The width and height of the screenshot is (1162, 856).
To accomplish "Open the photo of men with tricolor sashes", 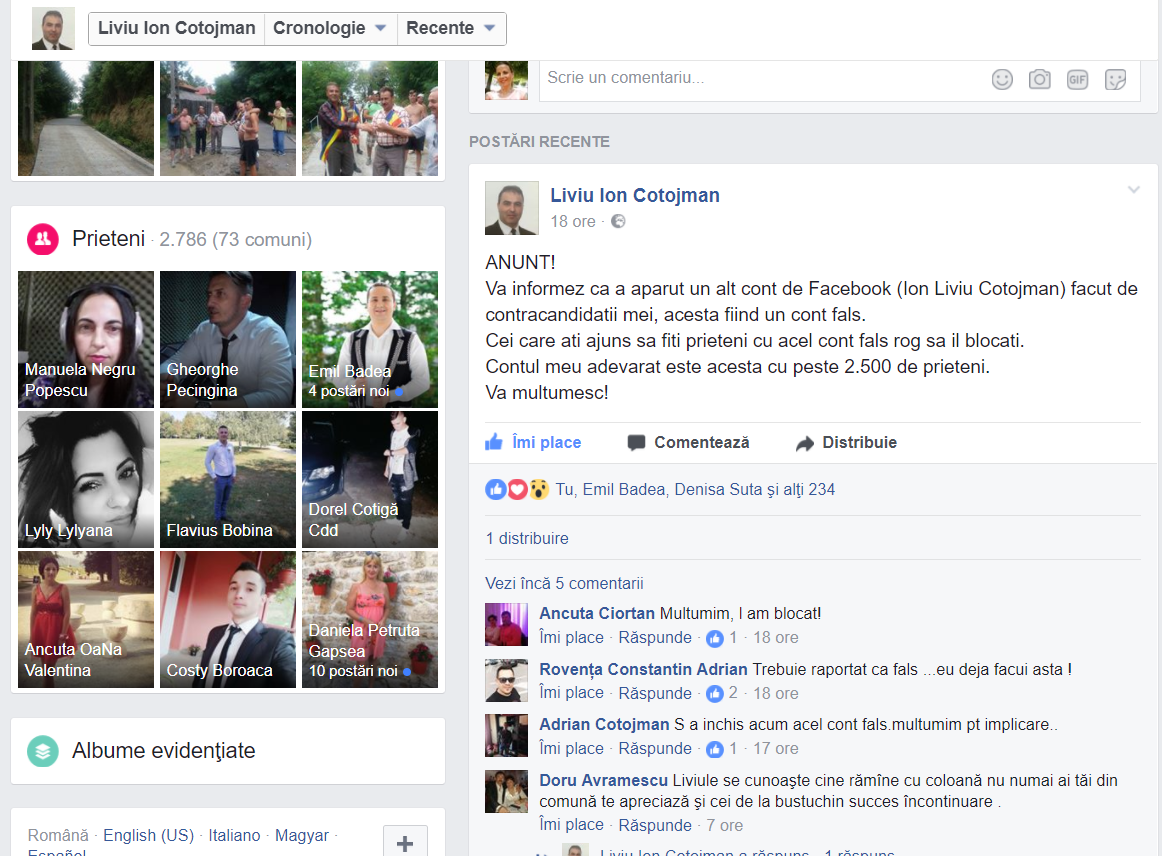I will click(370, 119).
